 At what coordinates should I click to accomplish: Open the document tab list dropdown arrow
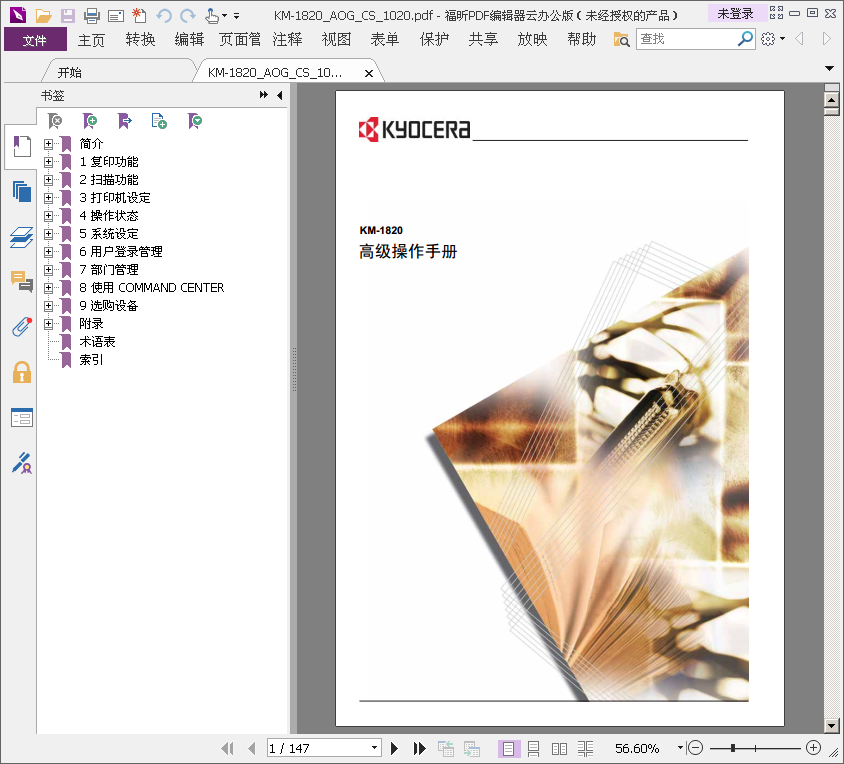(x=829, y=68)
